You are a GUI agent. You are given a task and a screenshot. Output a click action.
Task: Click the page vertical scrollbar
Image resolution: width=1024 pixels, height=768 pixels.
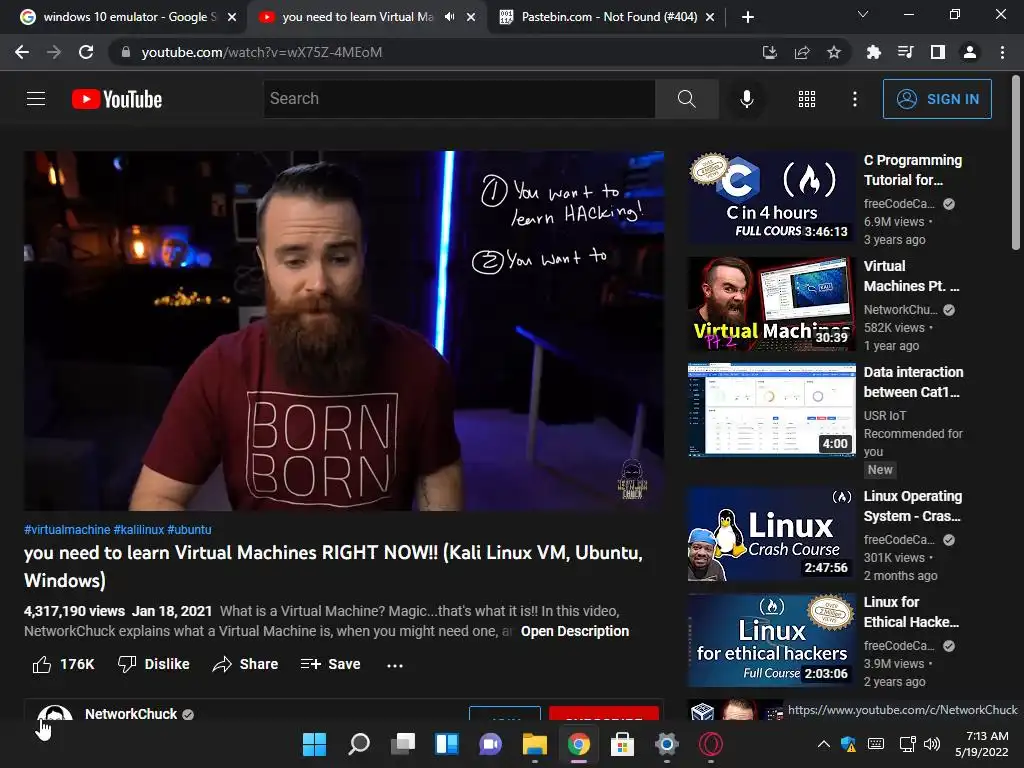[x=1016, y=163]
